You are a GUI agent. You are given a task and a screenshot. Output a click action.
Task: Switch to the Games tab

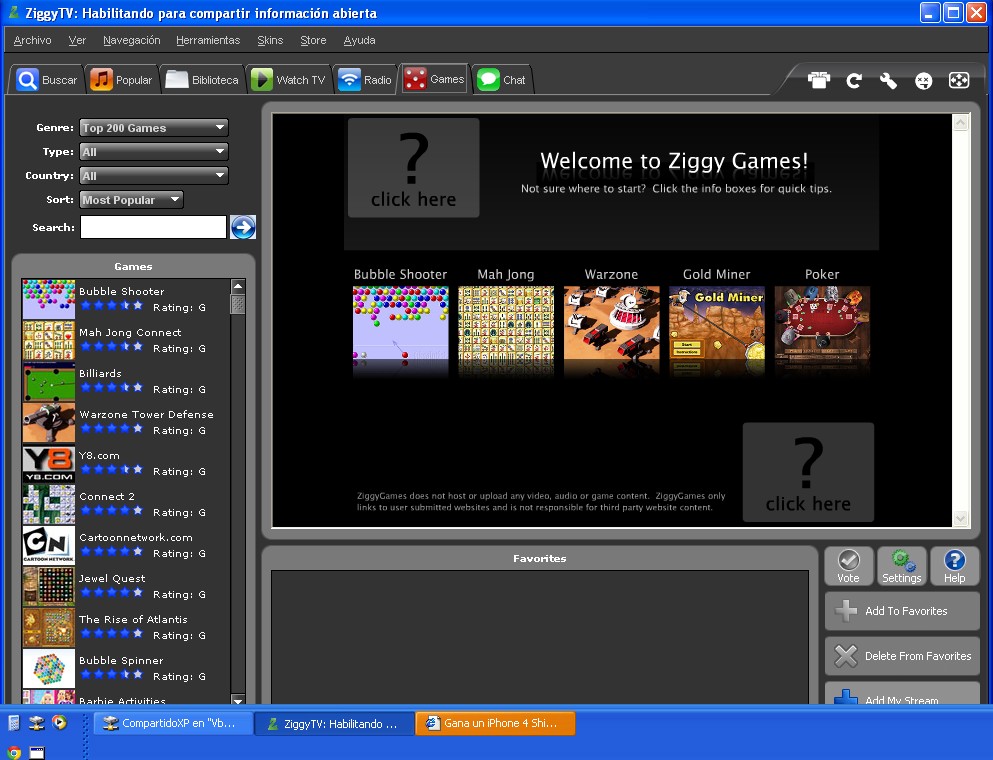click(x=434, y=79)
